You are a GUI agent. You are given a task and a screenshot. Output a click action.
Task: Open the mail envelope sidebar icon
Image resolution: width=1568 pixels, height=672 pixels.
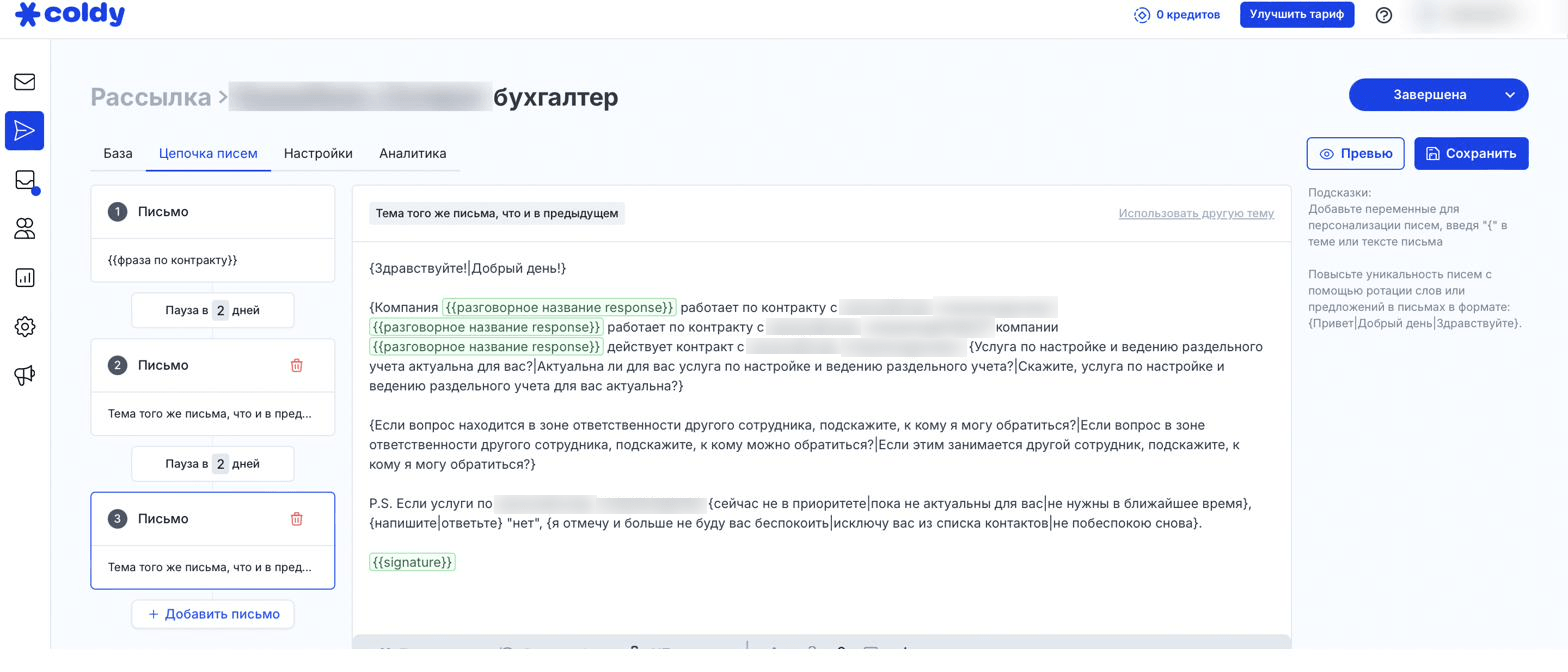point(25,82)
